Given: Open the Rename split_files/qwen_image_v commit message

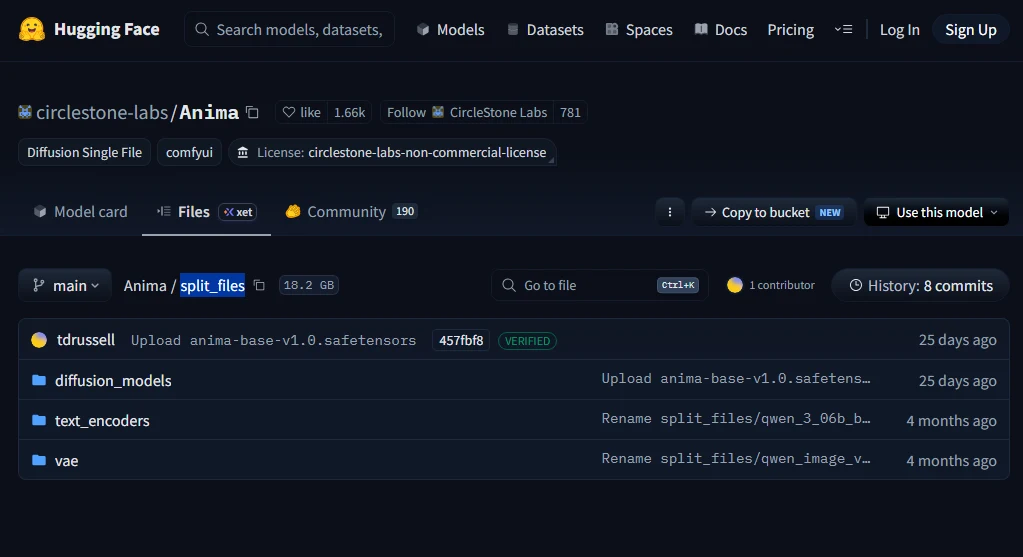Looking at the screenshot, I should click(736, 459).
